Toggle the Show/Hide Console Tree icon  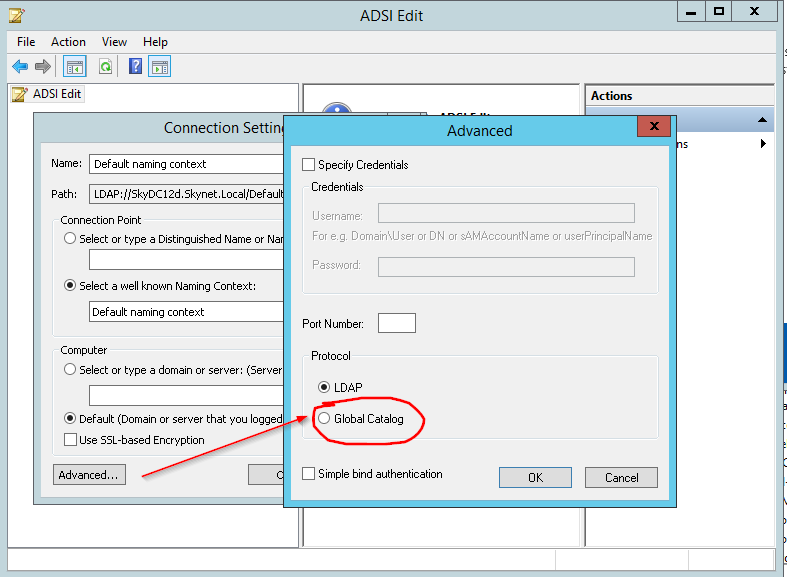click(x=75, y=66)
